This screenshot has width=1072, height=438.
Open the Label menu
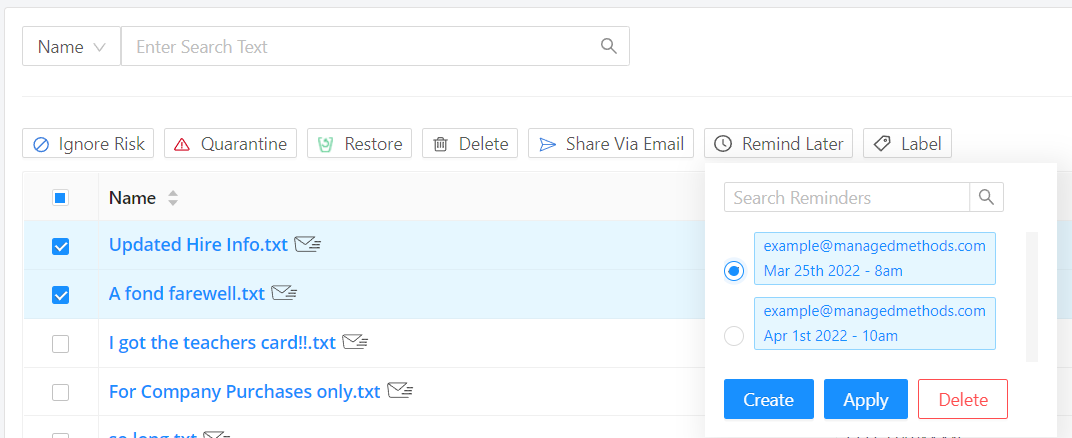click(x=907, y=143)
